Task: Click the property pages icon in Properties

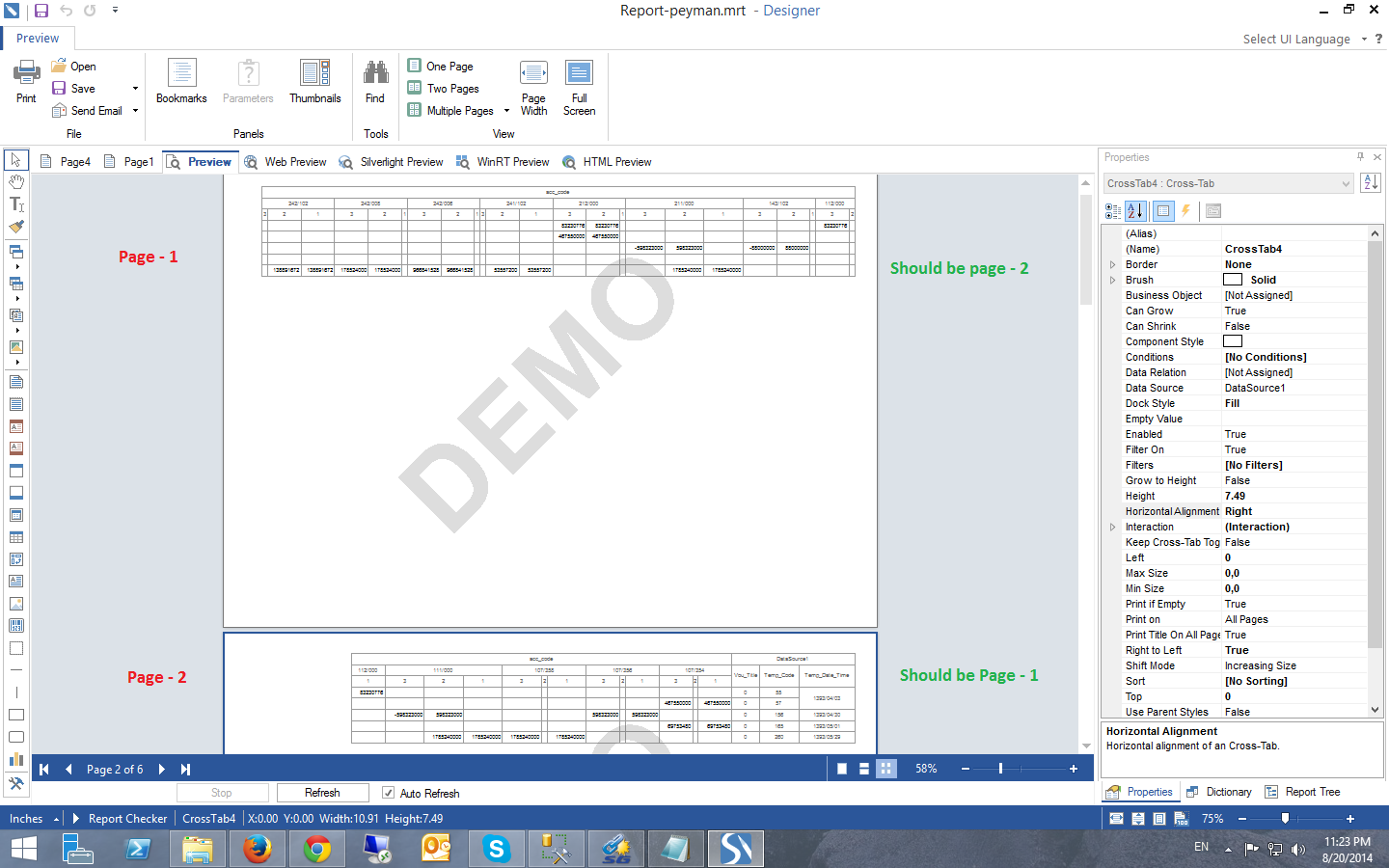Action: point(1213,210)
